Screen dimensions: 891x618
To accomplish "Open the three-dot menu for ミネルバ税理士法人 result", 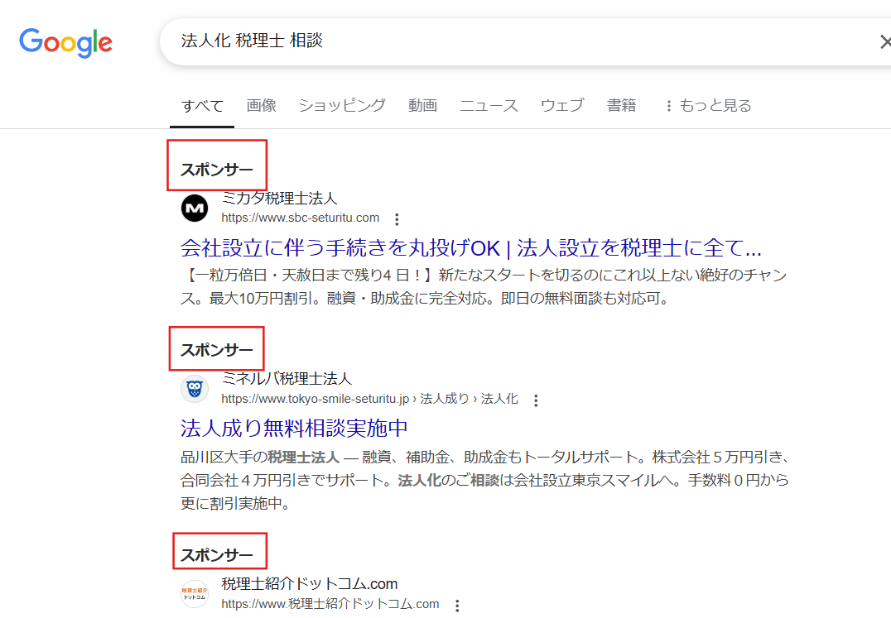I will pos(537,400).
